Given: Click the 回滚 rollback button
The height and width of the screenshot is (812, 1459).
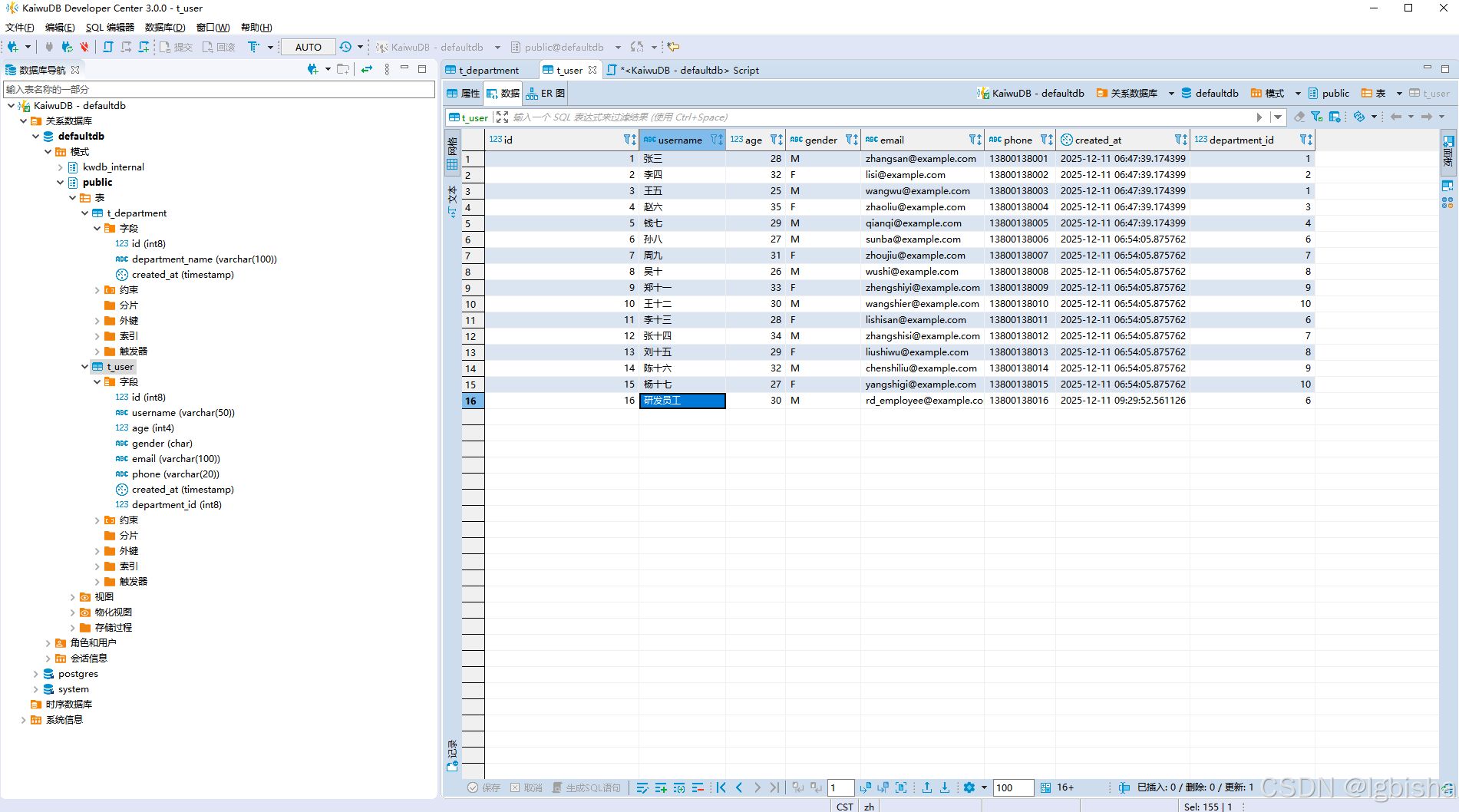Looking at the screenshot, I should [x=219, y=47].
